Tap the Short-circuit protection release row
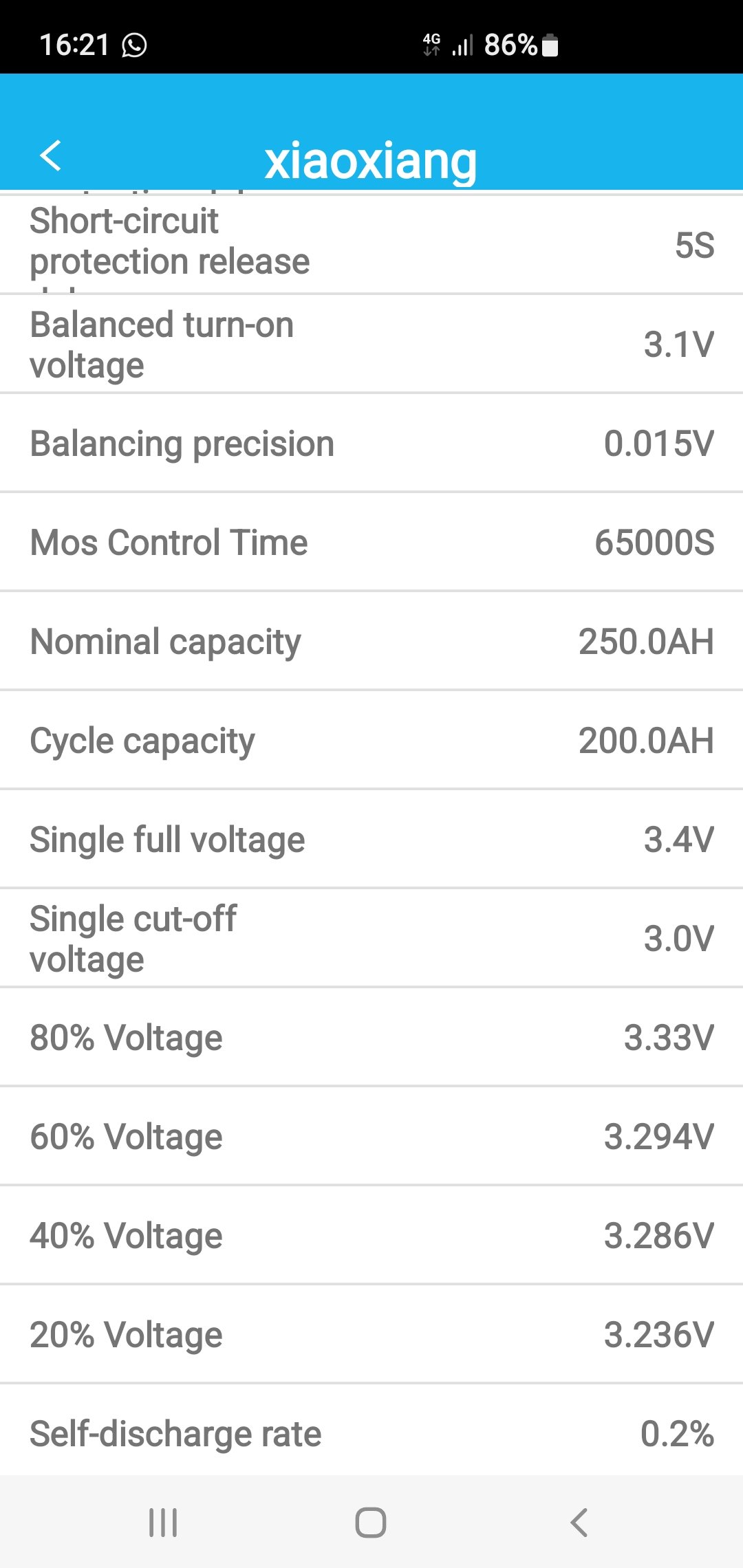This screenshot has height=1568, width=743. pos(371,246)
